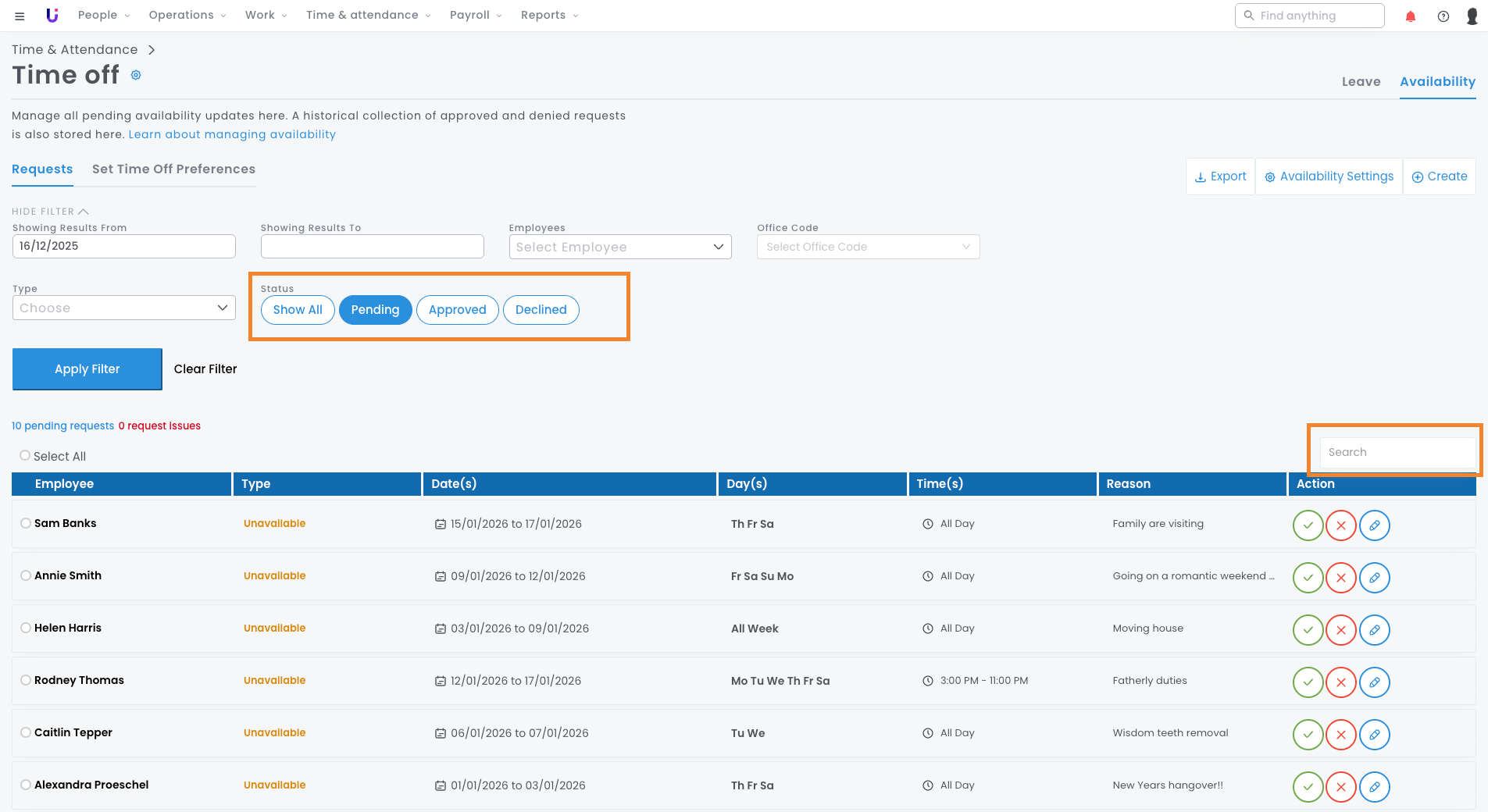Click the gear icon beside Time off title
The image size is (1488, 812).
(136, 75)
